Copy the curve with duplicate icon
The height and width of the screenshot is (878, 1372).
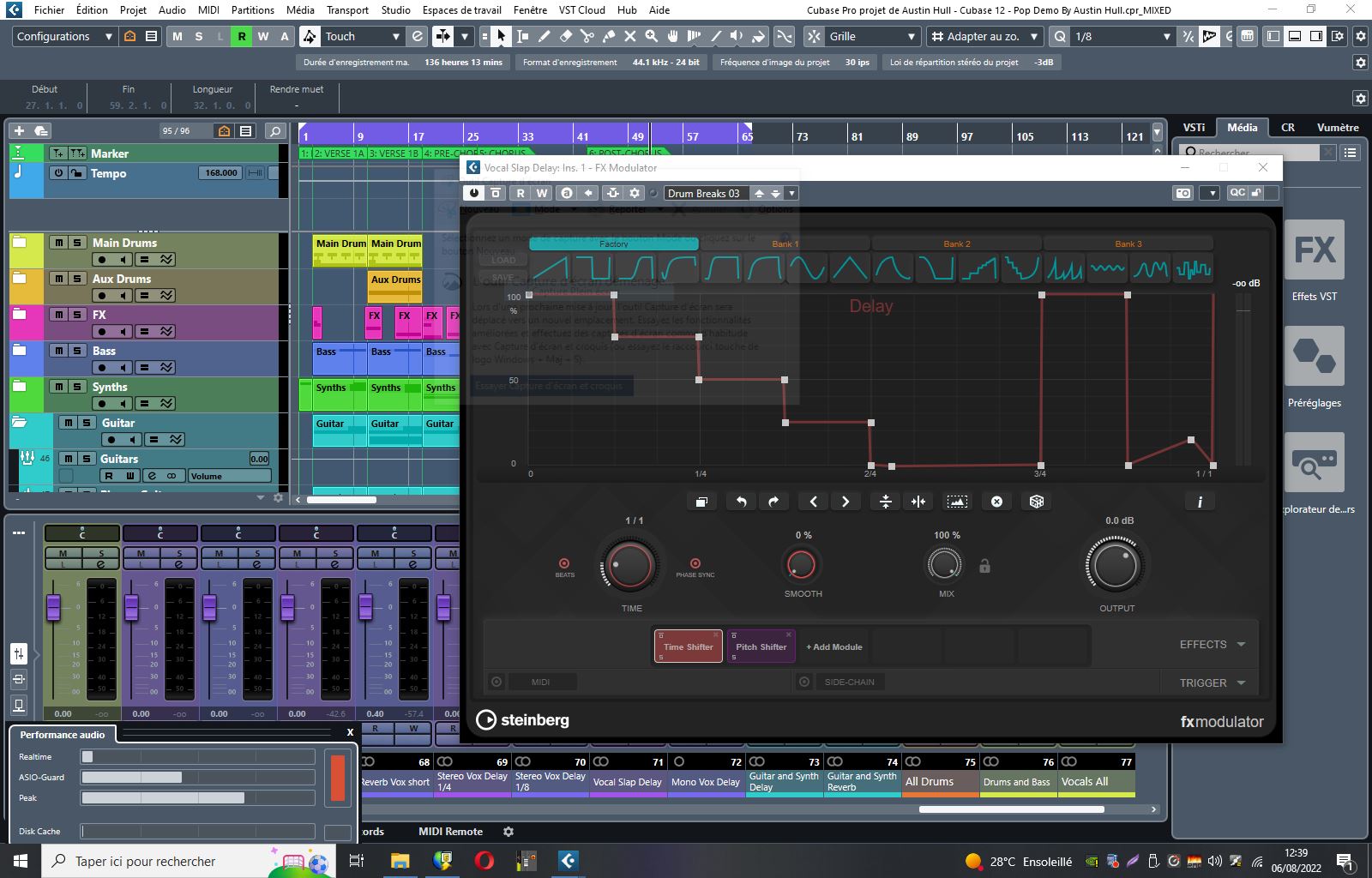701,502
